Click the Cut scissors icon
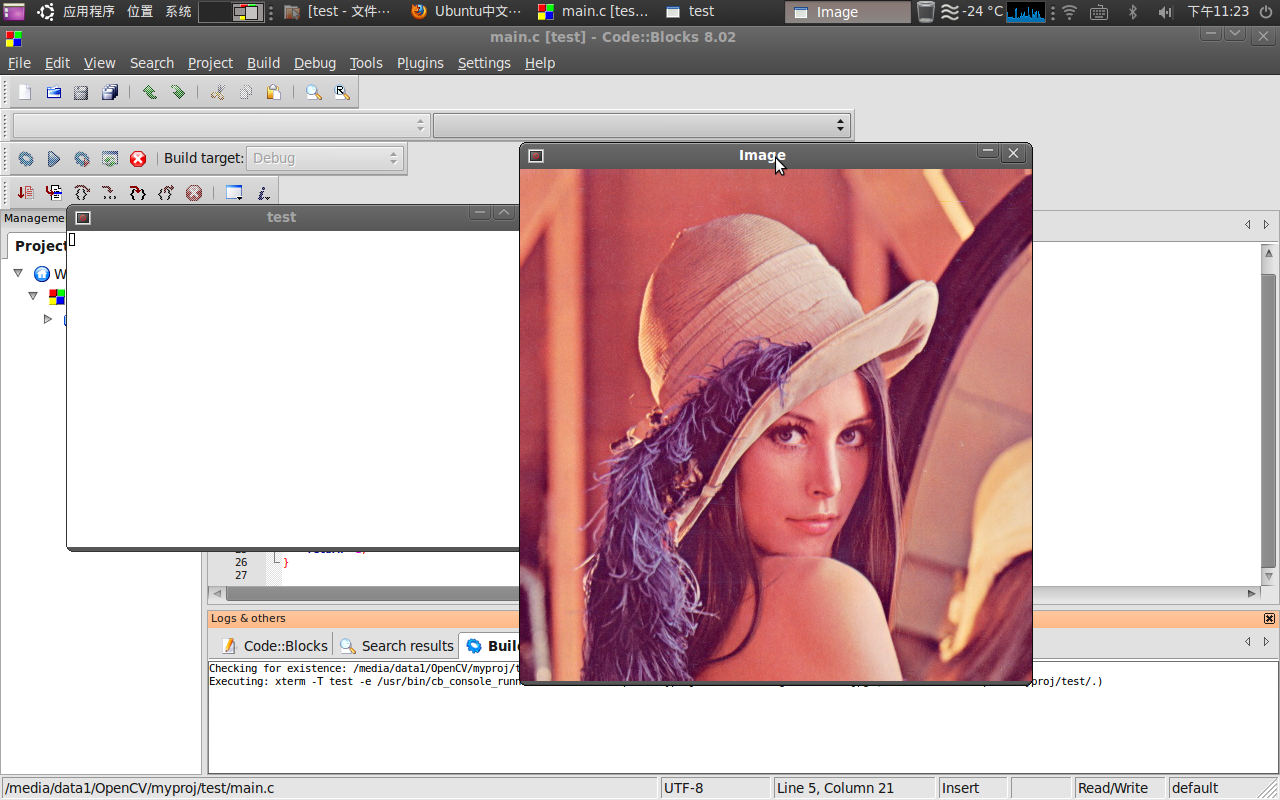Screen dimensions: 1280x800 coord(217,92)
